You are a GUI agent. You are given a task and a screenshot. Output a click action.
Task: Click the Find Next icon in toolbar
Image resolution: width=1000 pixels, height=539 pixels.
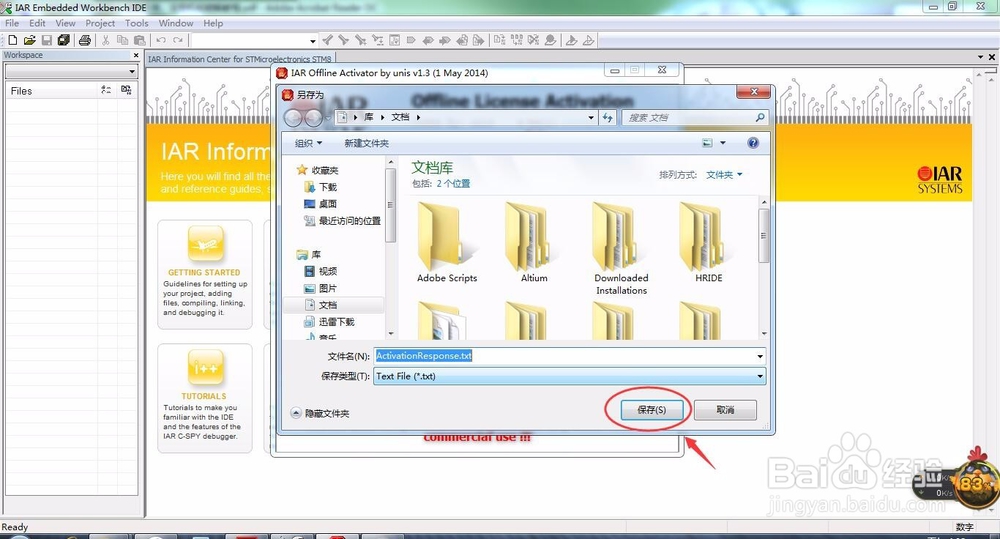point(344,40)
